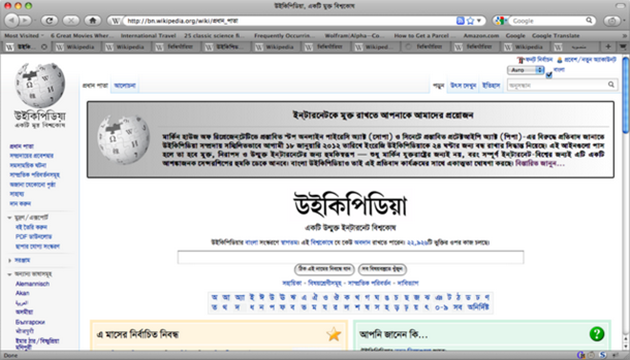Open the browser Home button
630x360 pixels.
coord(92,20)
